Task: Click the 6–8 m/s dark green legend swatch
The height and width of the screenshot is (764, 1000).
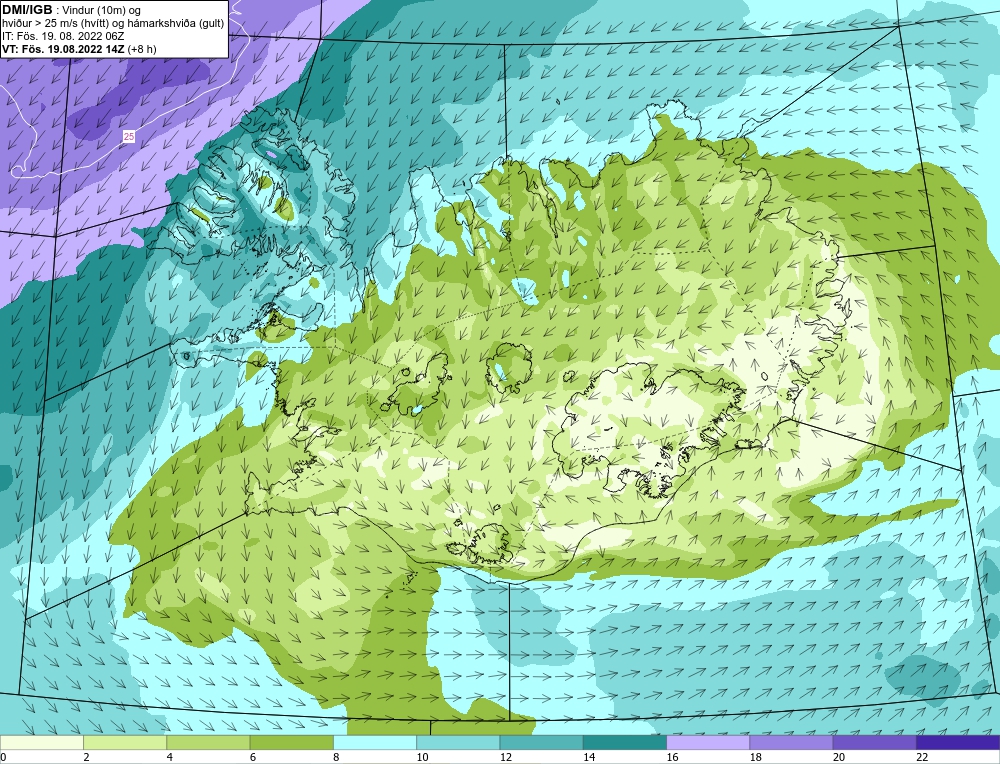Action: click(x=291, y=743)
